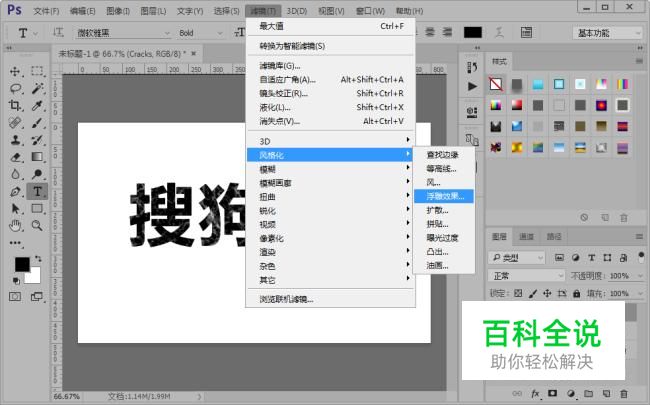Select the Healing Brush tool
This screenshot has width=650, height=405.
coord(15,123)
